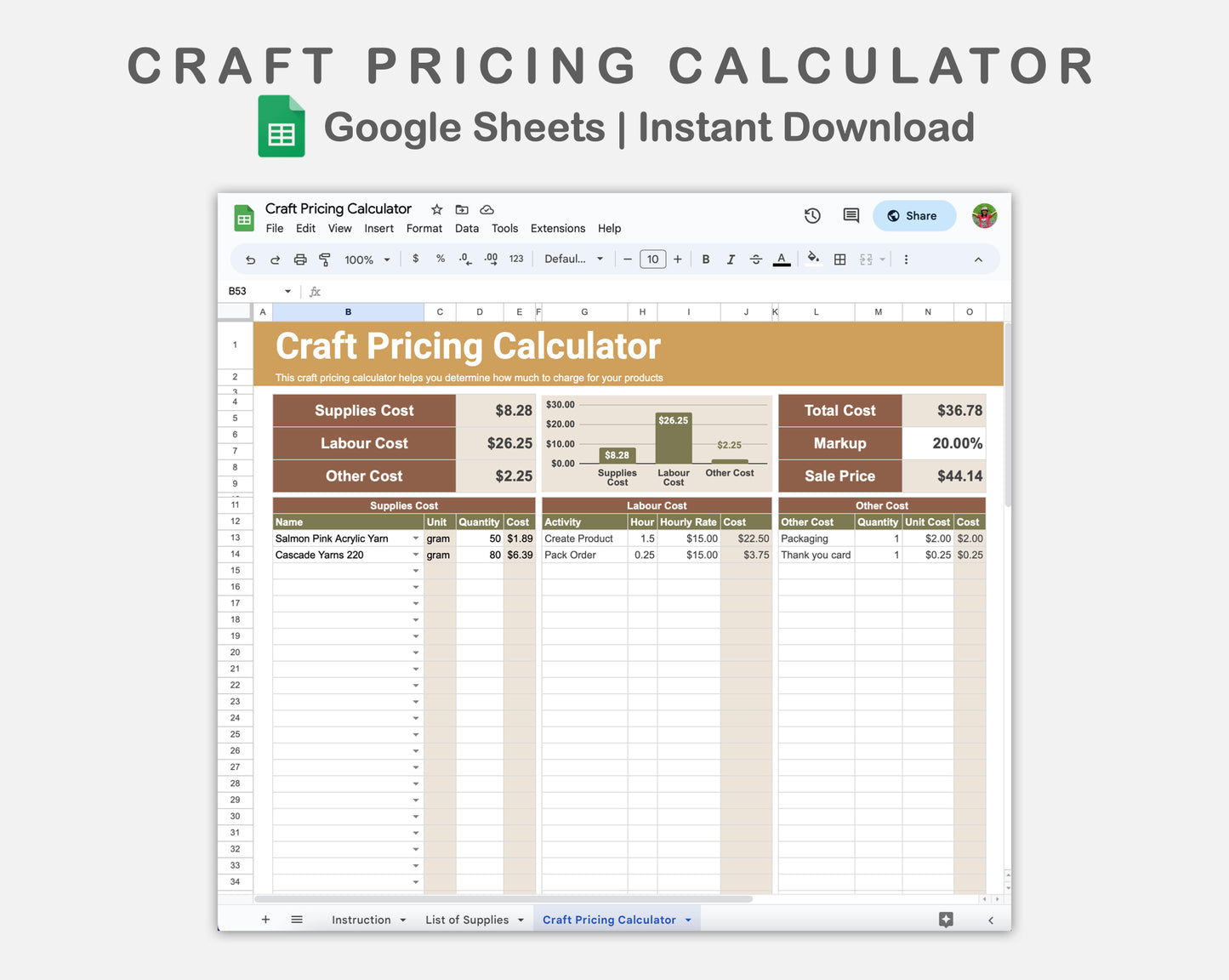Viewport: 1229px width, 980px height.
Task: Open version history via clock icon
Action: [811, 215]
